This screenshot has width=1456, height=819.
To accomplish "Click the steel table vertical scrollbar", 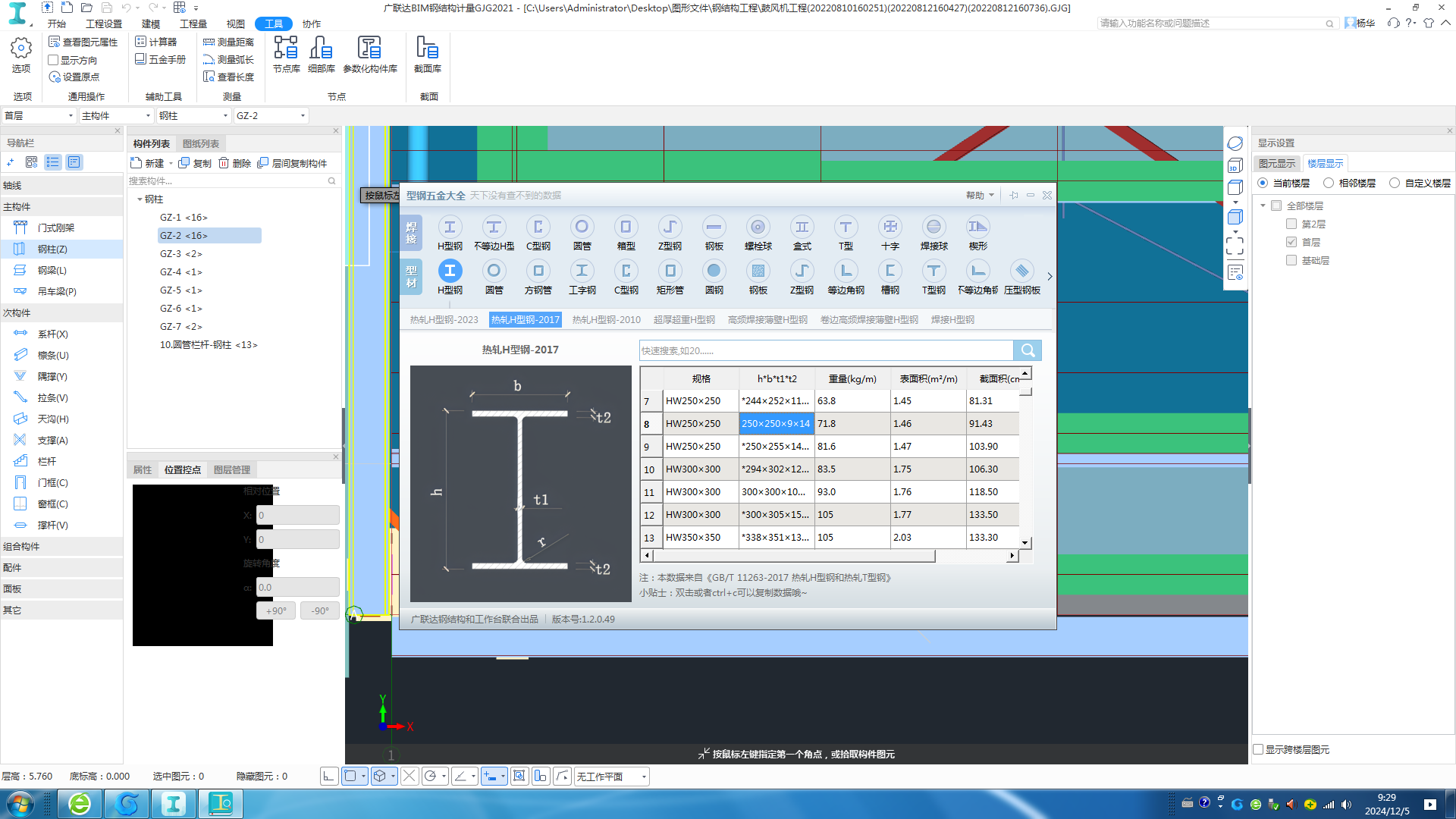I will tap(1025, 391).
